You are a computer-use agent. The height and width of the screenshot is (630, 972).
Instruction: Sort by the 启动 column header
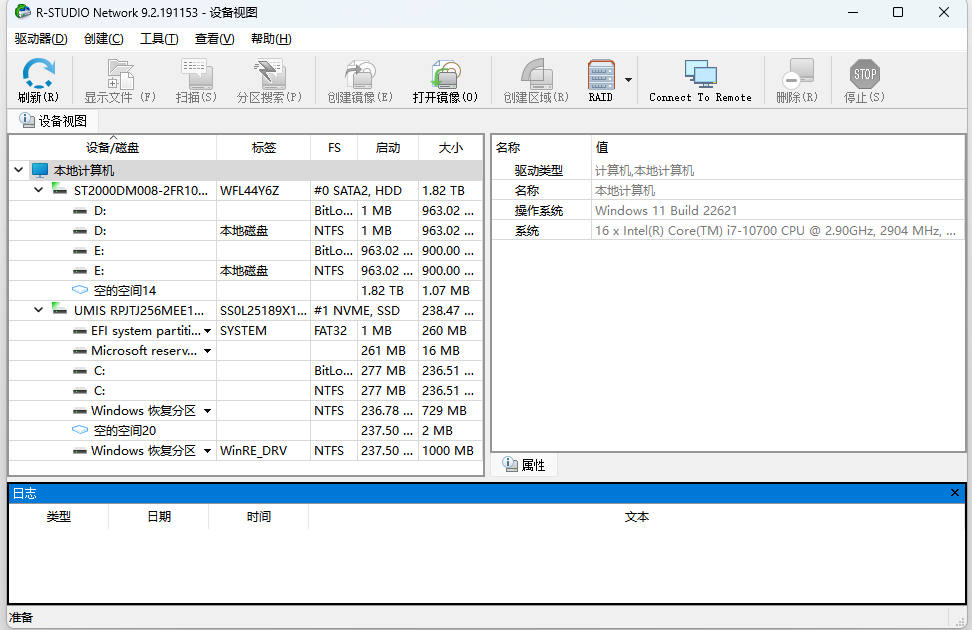(388, 148)
